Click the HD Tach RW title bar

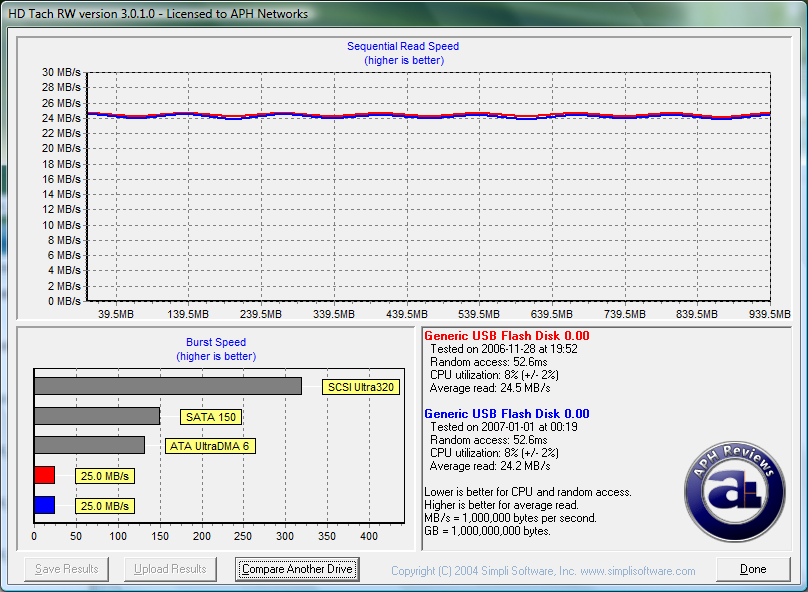(x=400, y=14)
